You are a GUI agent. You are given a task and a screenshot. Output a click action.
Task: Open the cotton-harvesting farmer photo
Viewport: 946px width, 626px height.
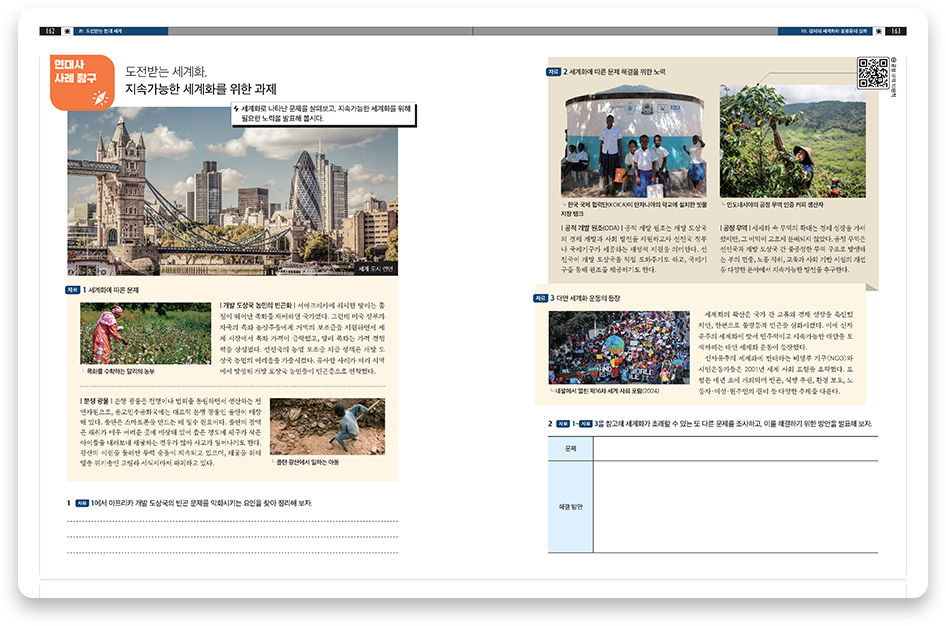(x=145, y=334)
